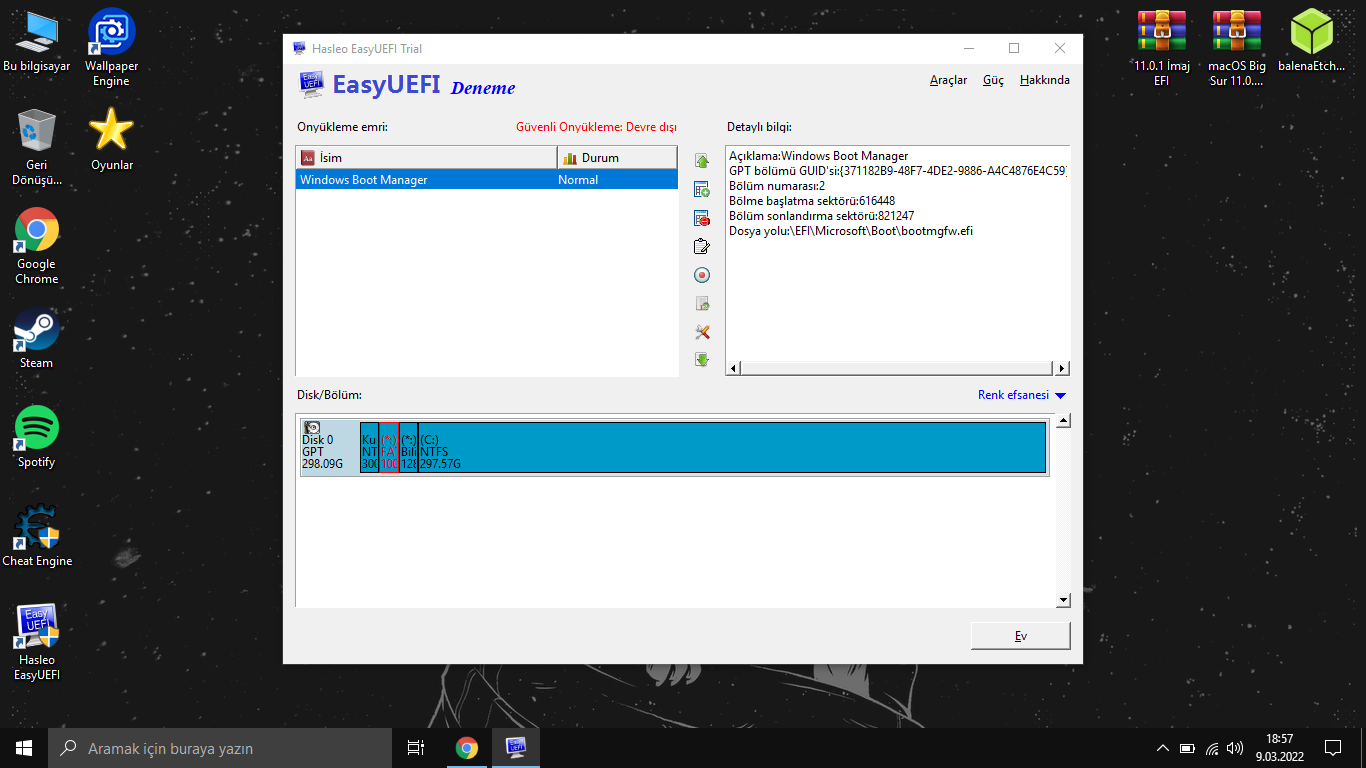
Task: Open the Araçlar menu
Action: point(948,80)
